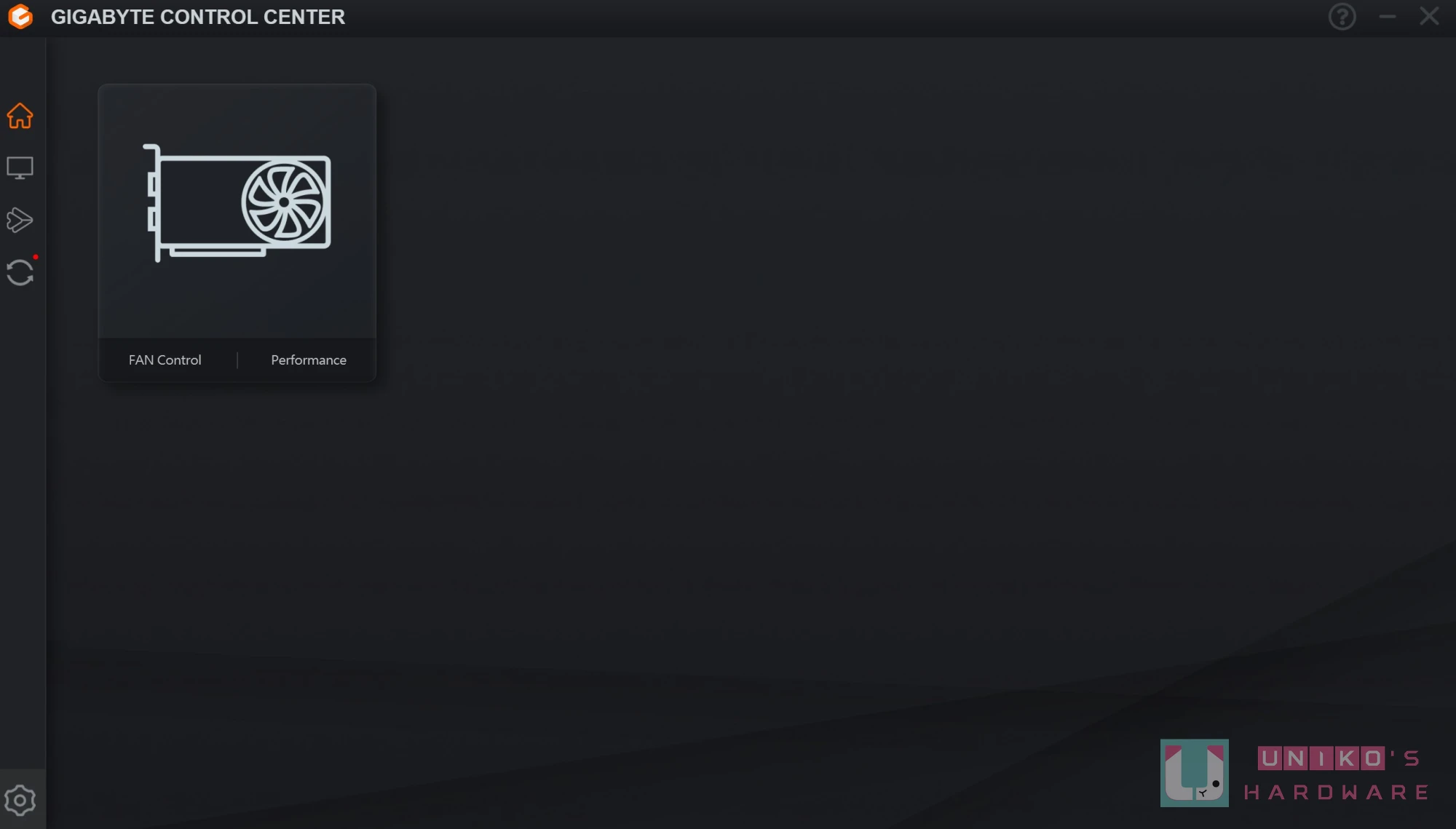Open the Performance section of the card
This screenshot has width=1456, height=829.
(309, 360)
